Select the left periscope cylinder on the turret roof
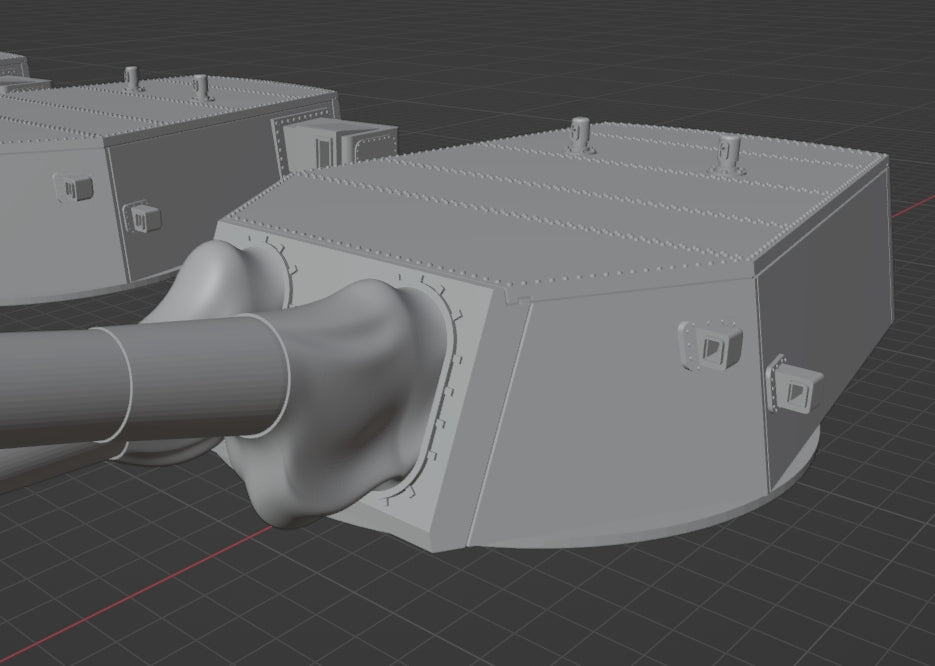The height and width of the screenshot is (666, 935). pyautogui.click(x=578, y=135)
